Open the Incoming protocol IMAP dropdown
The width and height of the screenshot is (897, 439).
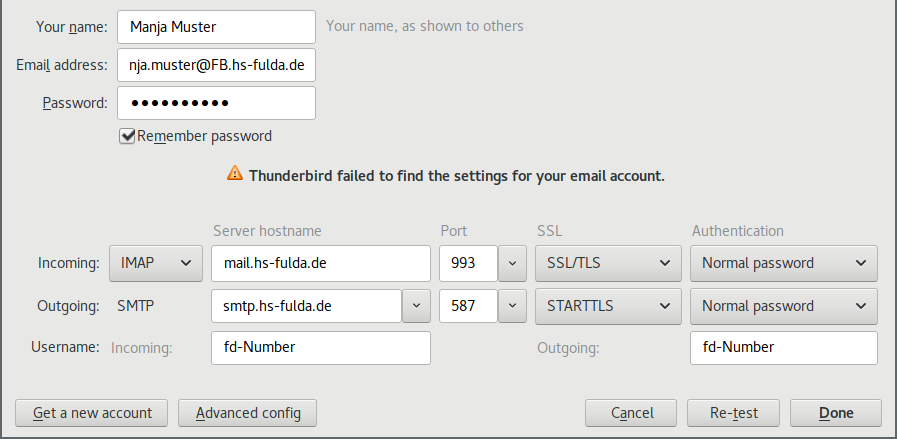coord(154,263)
